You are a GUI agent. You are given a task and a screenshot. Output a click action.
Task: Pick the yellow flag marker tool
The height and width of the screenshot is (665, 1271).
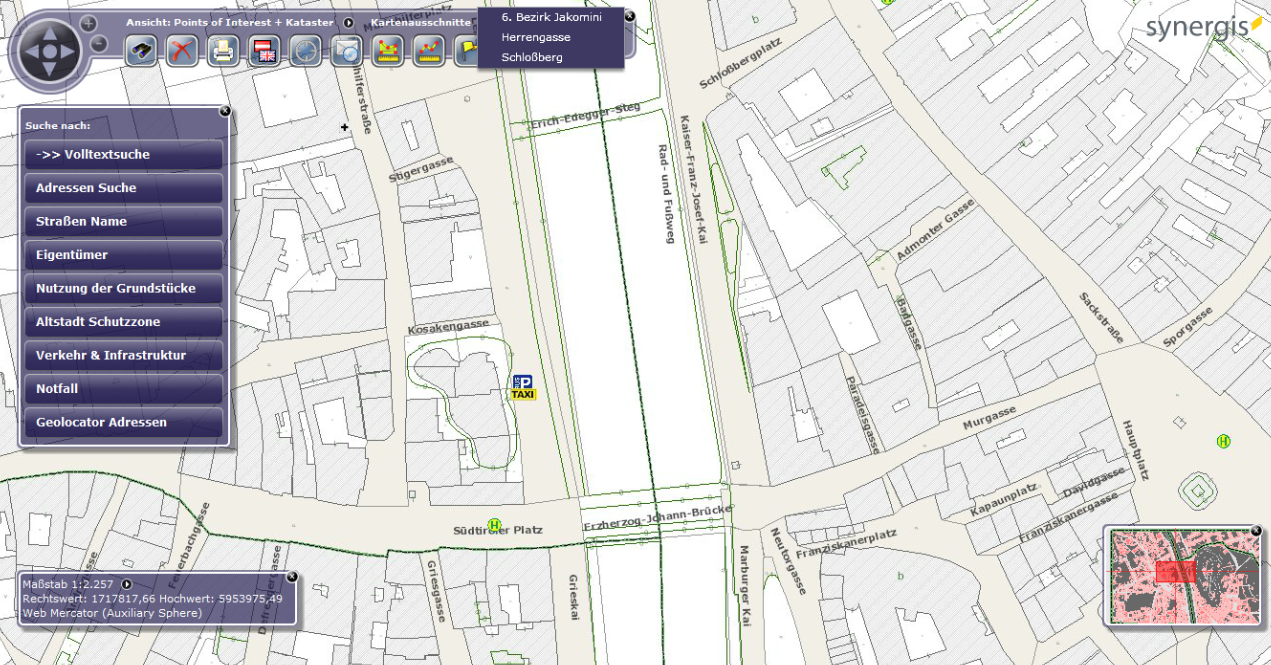(466, 51)
